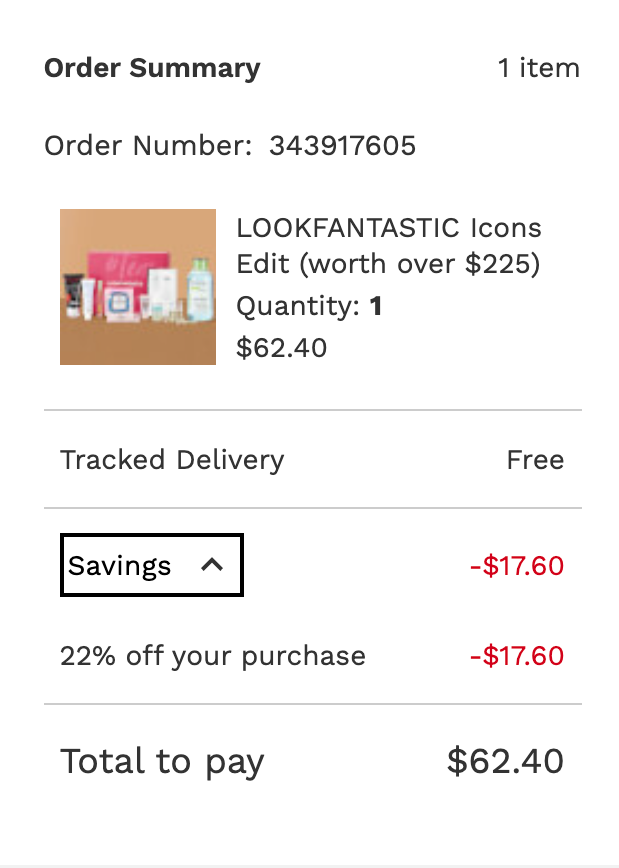Click the Savings label text
The width and height of the screenshot is (619, 868).
click(x=120, y=566)
